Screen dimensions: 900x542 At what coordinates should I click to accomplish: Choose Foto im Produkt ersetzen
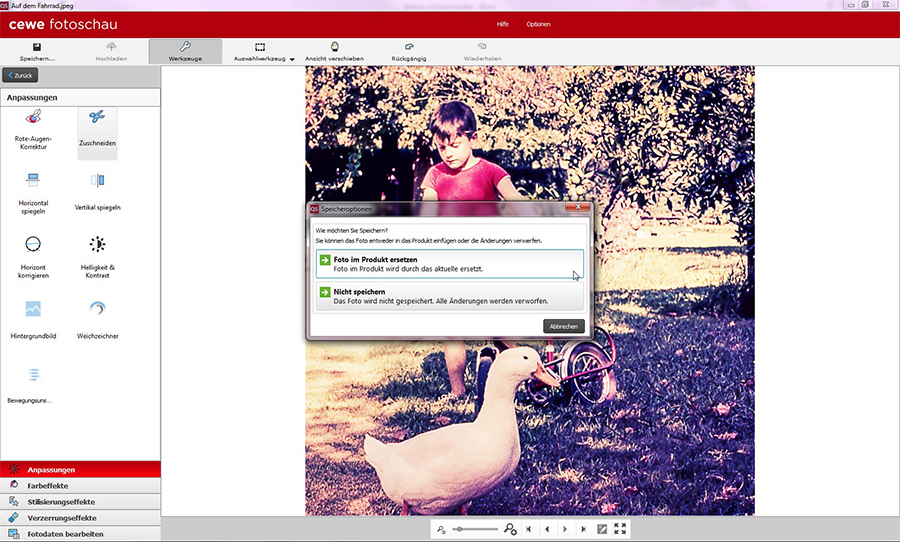point(448,264)
